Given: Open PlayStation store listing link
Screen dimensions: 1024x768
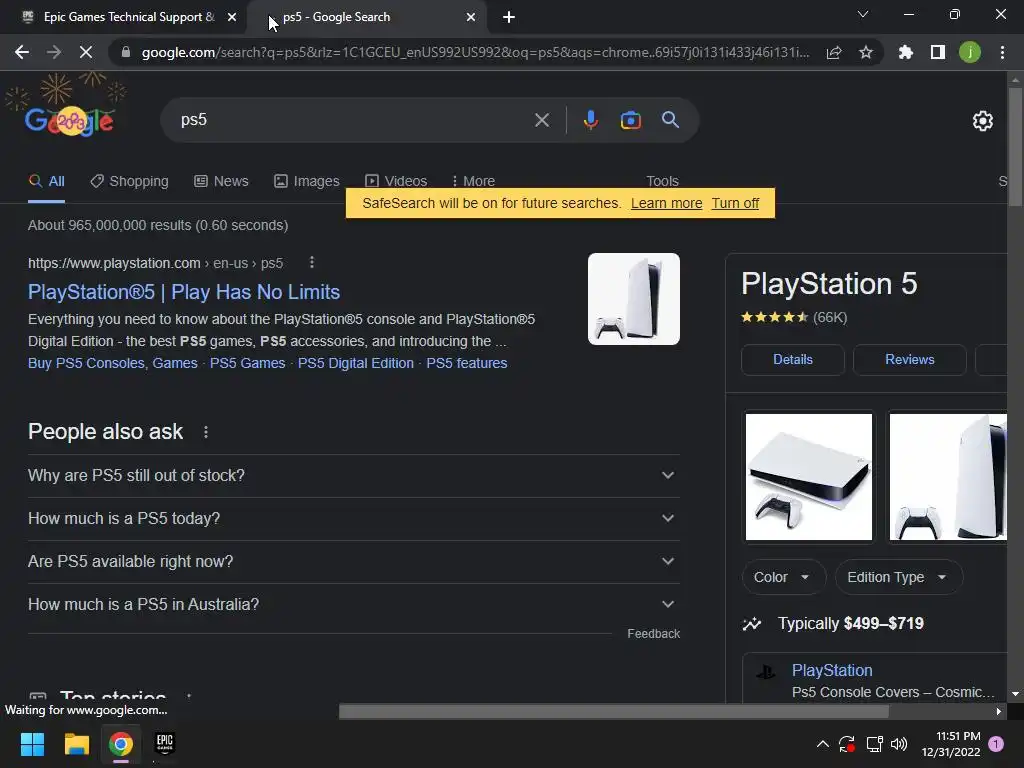Looking at the screenshot, I should [x=832, y=671].
